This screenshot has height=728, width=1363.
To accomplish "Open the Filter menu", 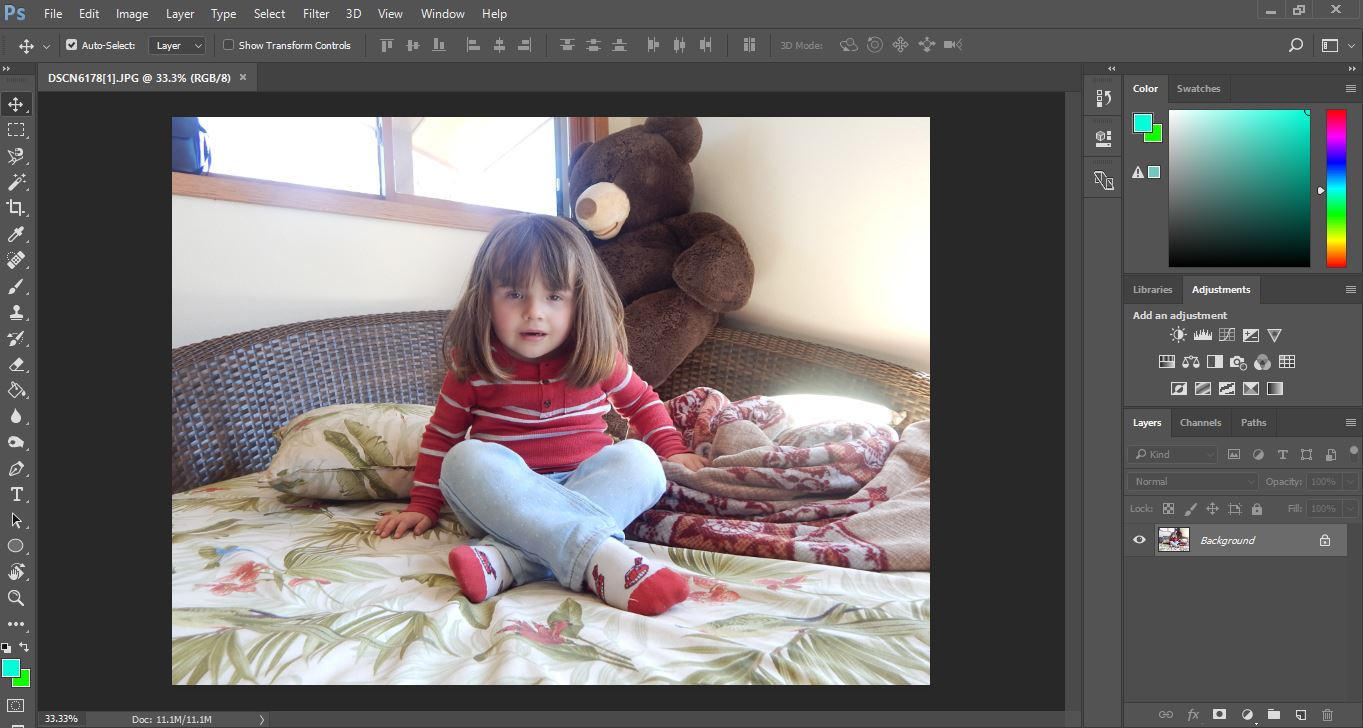I will (316, 14).
